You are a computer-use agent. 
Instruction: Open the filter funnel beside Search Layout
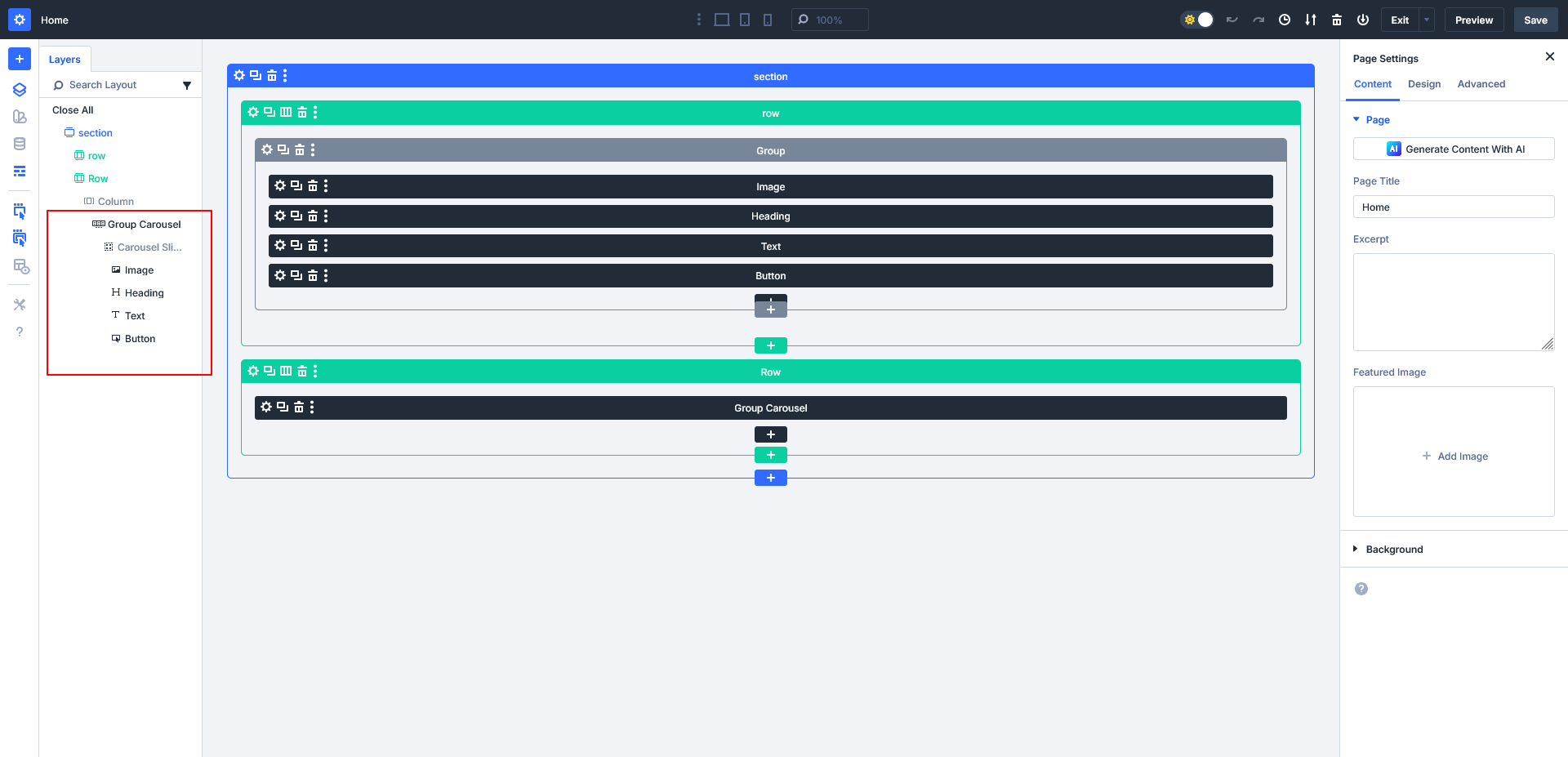pos(187,85)
